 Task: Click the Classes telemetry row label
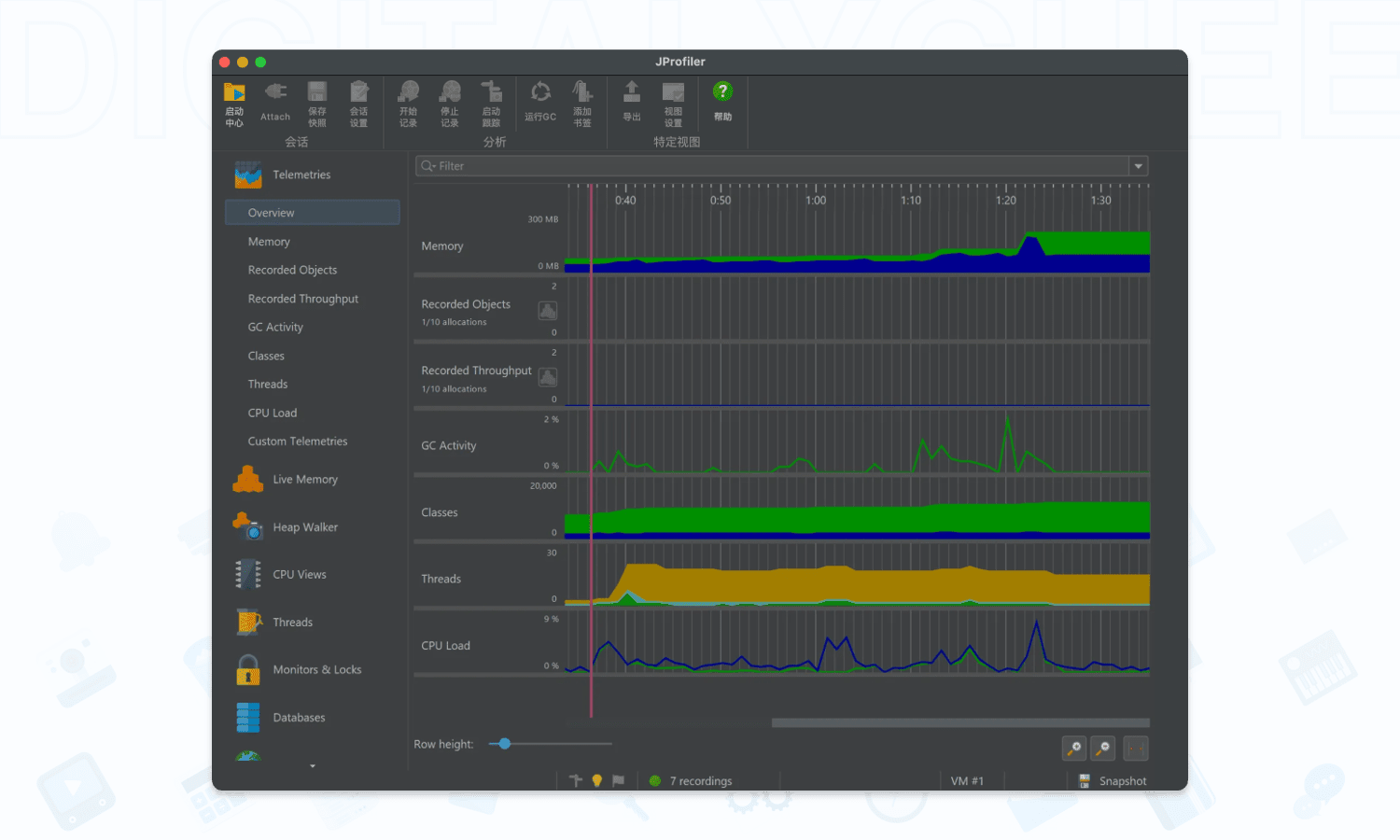pos(440,512)
